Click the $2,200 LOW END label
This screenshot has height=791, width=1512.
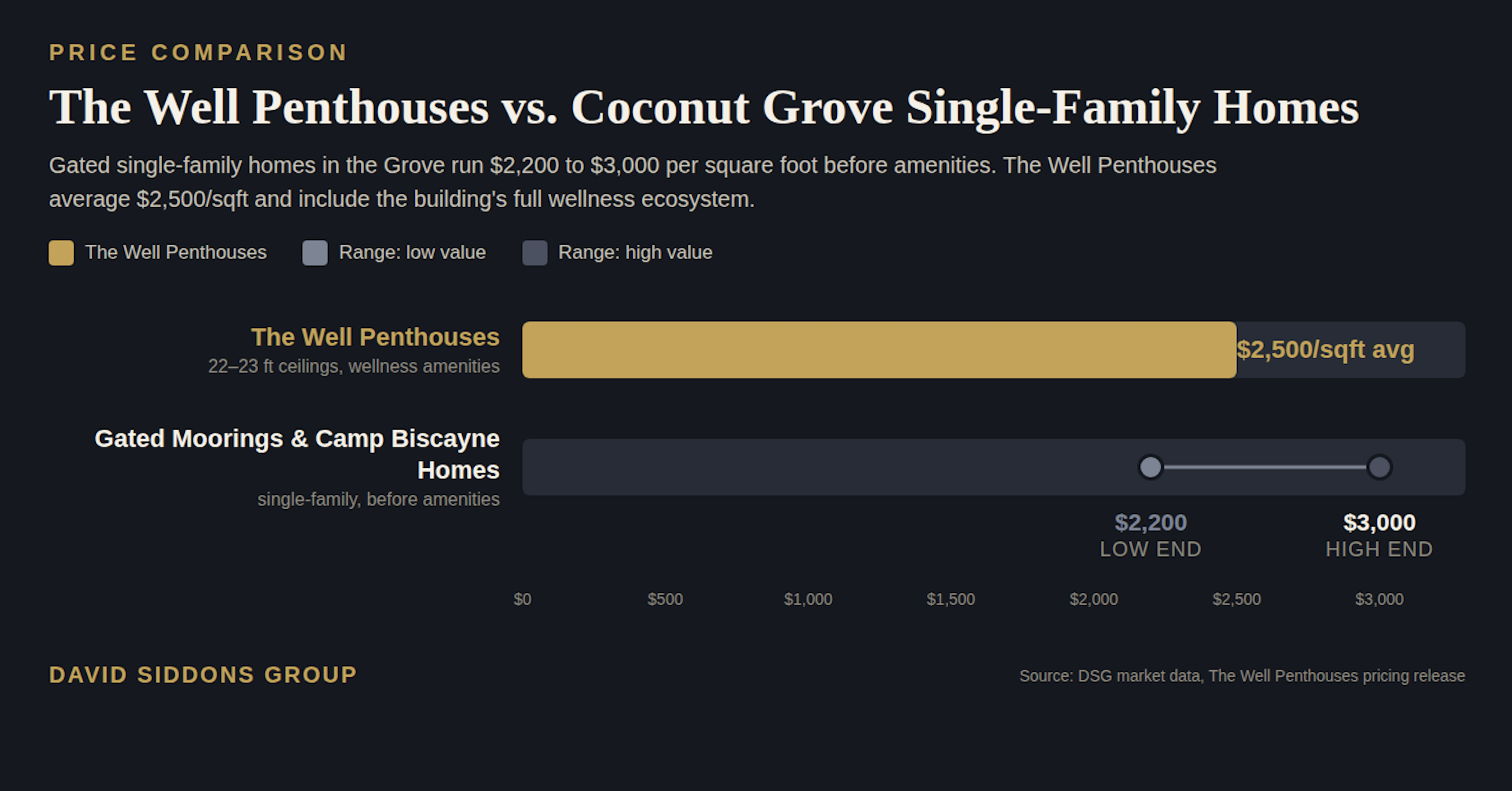pos(1150,535)
